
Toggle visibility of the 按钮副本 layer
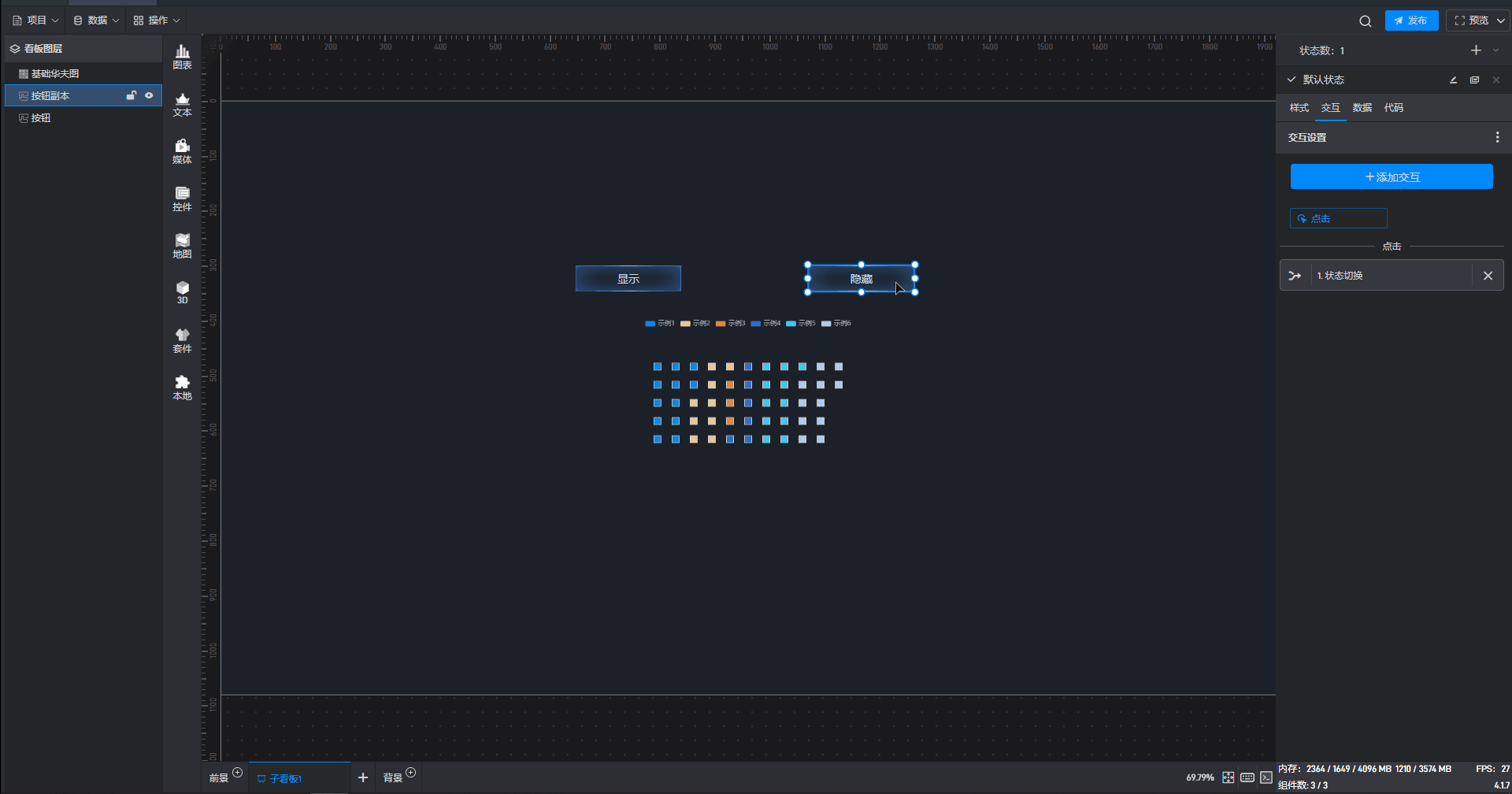[149, 95]
